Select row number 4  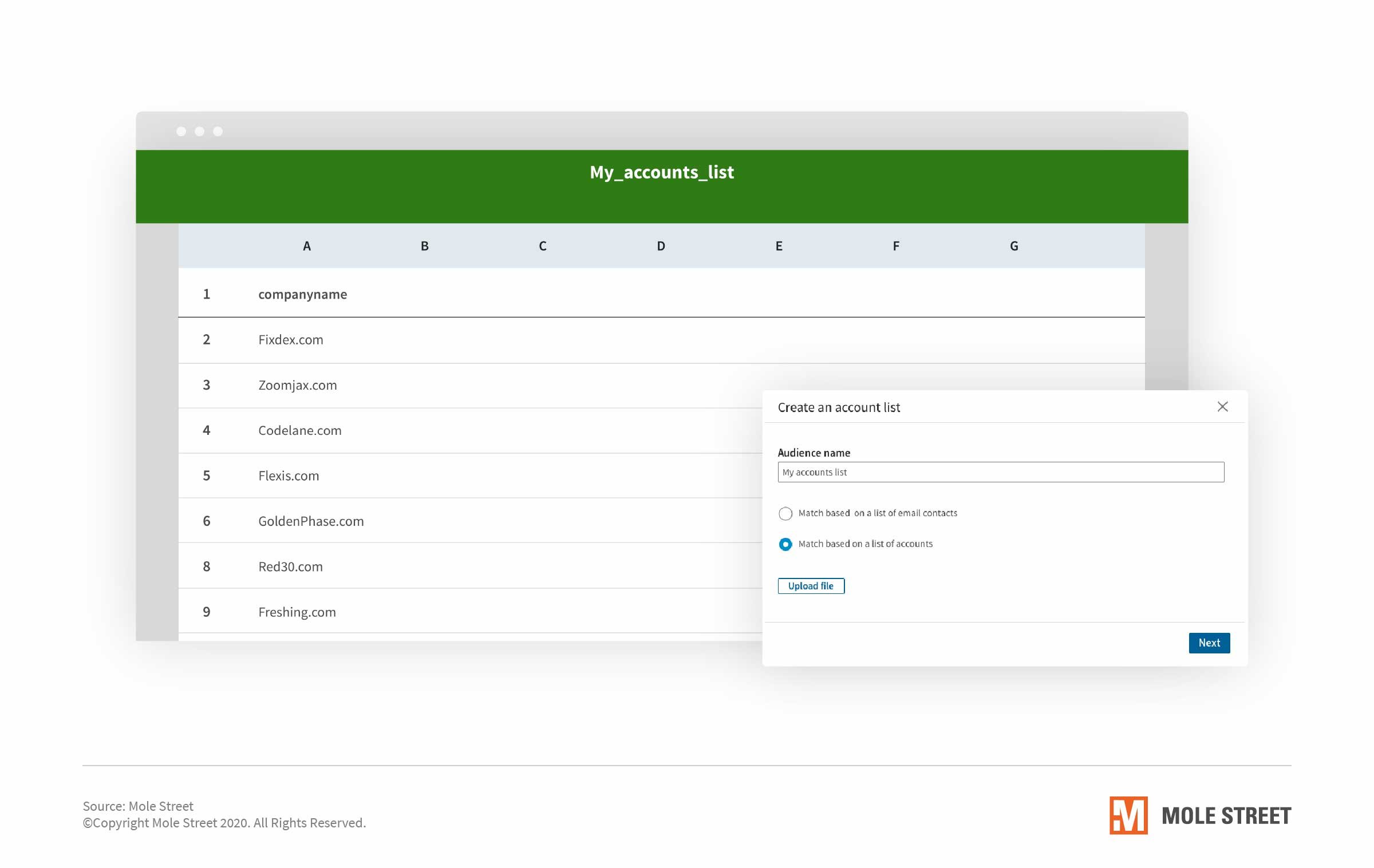coord(207,430)
